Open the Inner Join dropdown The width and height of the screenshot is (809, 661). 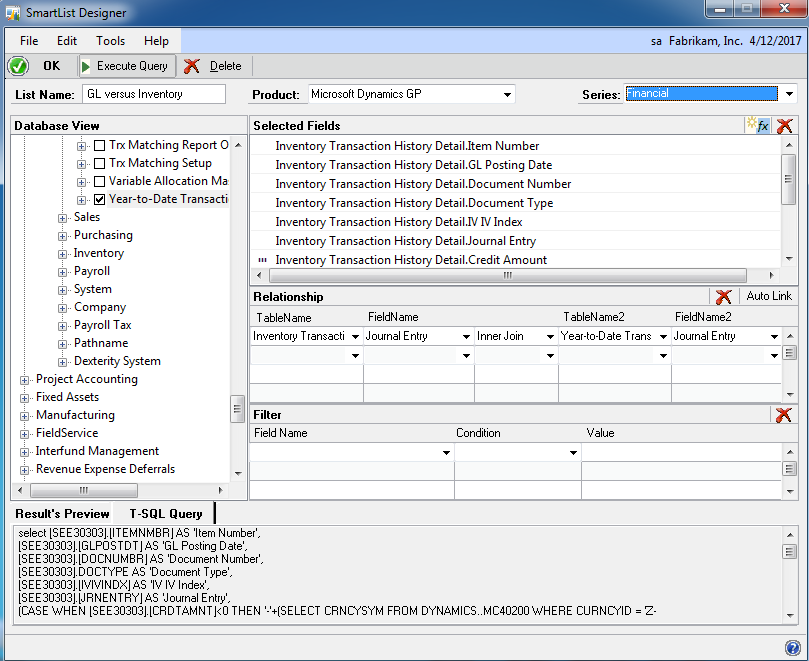[x=547, y=335]
